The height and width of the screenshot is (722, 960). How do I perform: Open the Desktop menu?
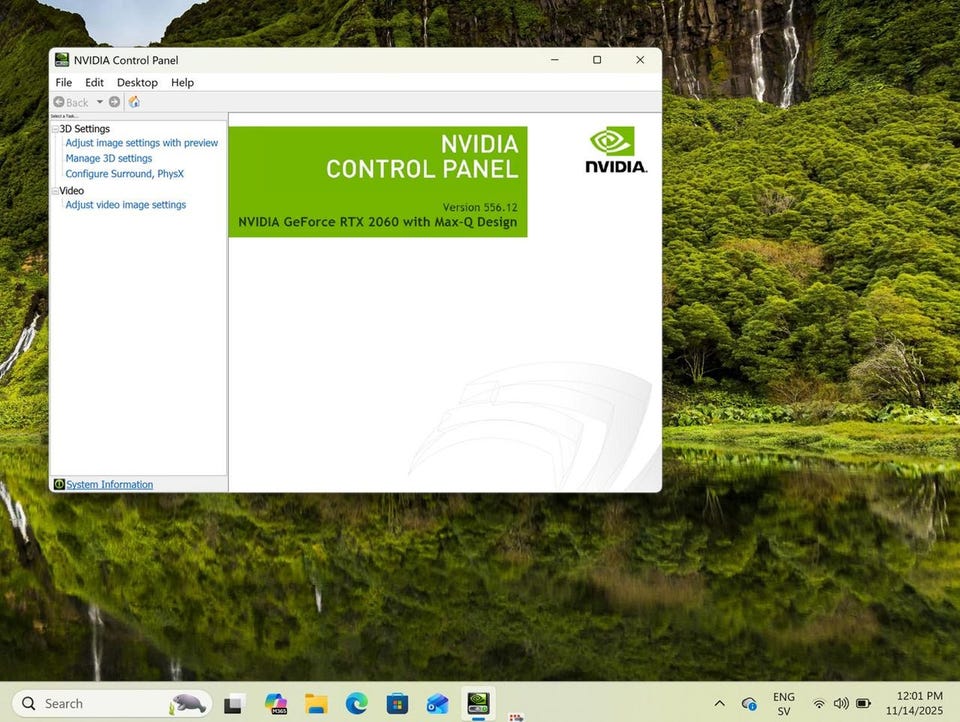pos(137,82)
